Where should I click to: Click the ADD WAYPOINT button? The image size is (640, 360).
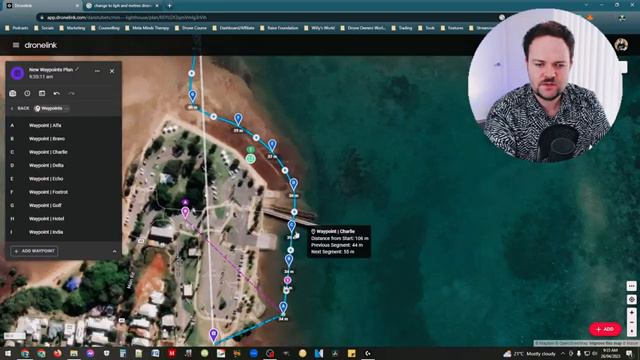tap(34, 251)
